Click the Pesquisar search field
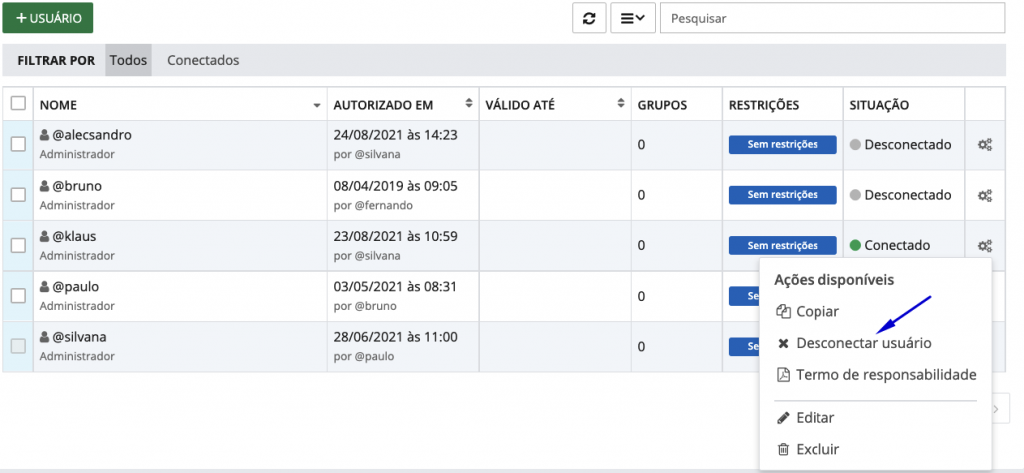Viewport: 1024px width, 473px height. click(833, 18)
